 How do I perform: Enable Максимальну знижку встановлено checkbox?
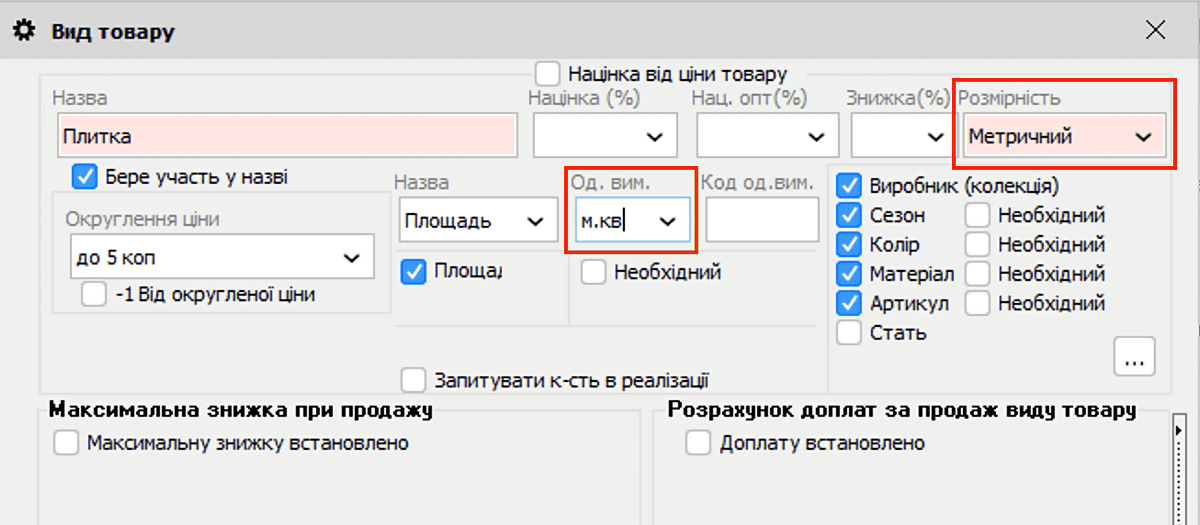(x=66, y=443)
